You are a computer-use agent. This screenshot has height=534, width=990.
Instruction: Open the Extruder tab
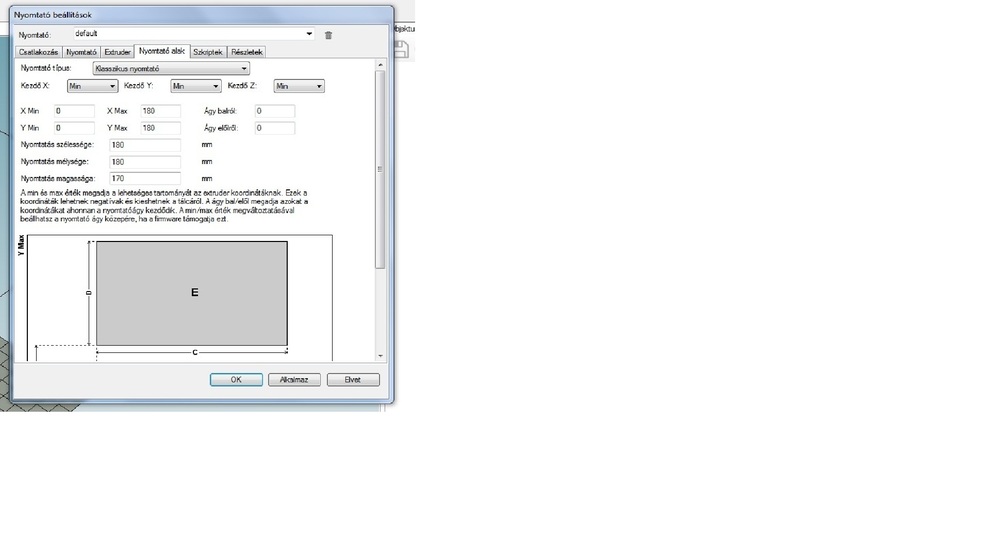(x=118, y=51)
